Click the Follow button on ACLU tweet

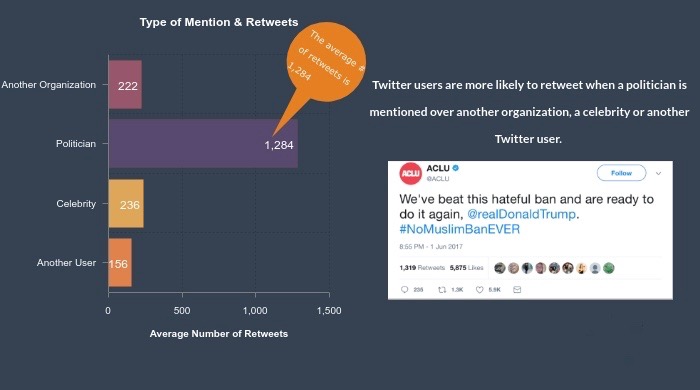[x=621, y=173]
